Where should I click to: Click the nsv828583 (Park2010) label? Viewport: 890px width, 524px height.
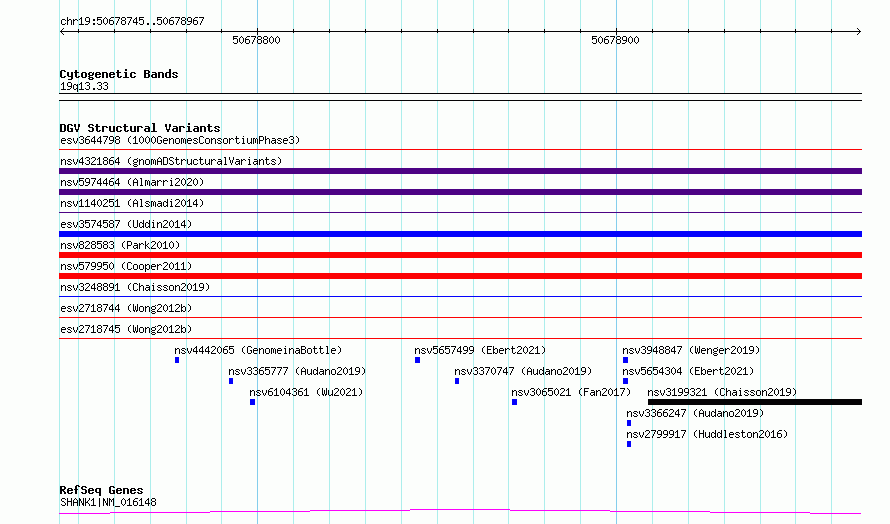point(120,245)
